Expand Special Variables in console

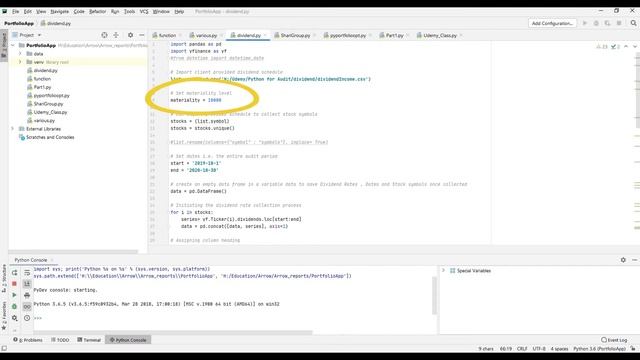click(443, 270)
